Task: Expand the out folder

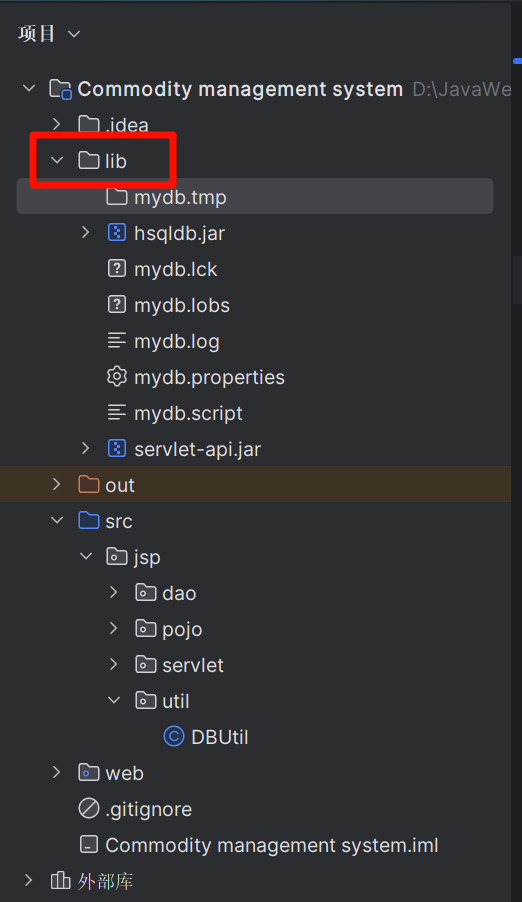Action: 56,484
